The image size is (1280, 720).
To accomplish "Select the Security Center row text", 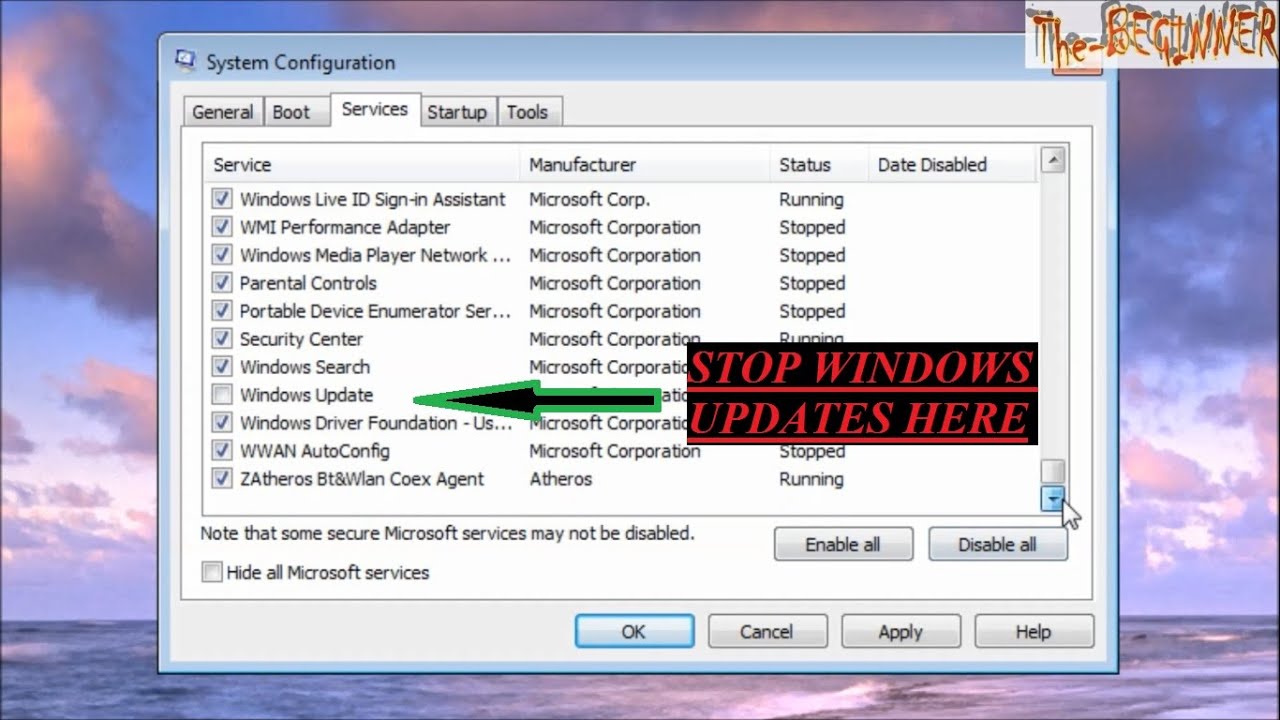I will (301, 339).
